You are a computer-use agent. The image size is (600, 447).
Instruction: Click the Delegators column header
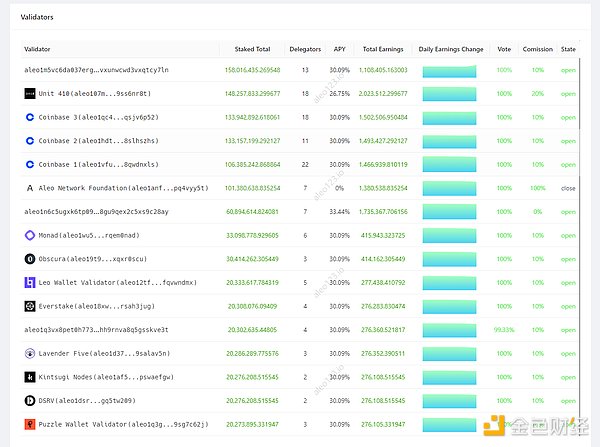[305, 48]
